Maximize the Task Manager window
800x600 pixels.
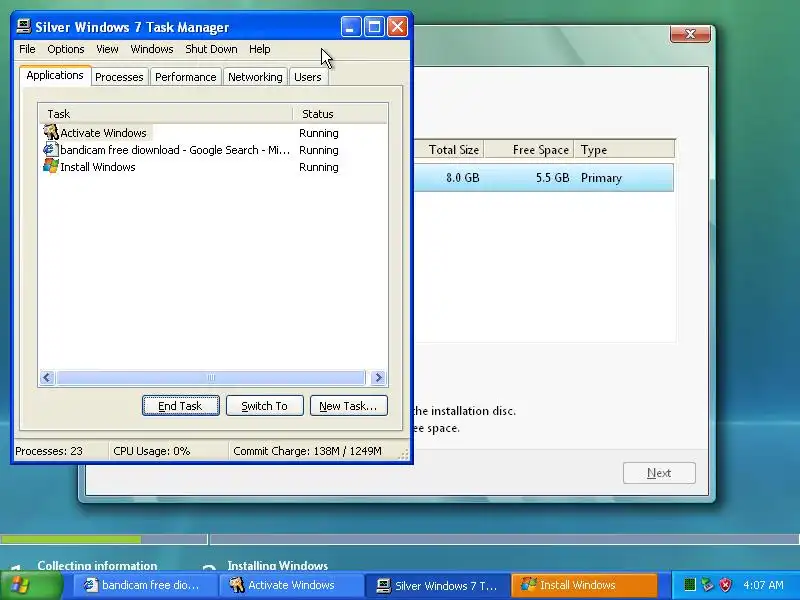(374, 27)
